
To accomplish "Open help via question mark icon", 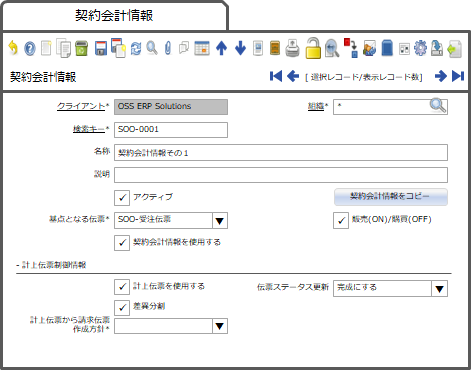I will (x=30, y=49).
